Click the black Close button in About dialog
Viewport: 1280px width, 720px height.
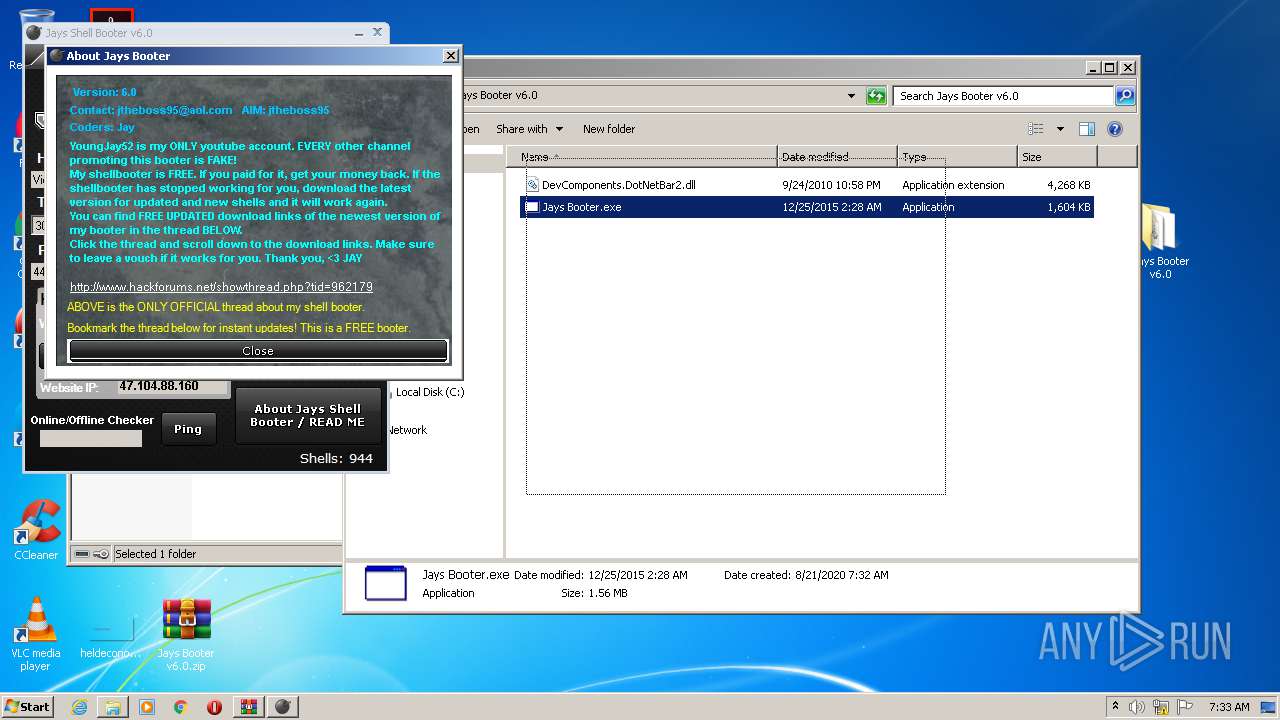click(258, 351)
